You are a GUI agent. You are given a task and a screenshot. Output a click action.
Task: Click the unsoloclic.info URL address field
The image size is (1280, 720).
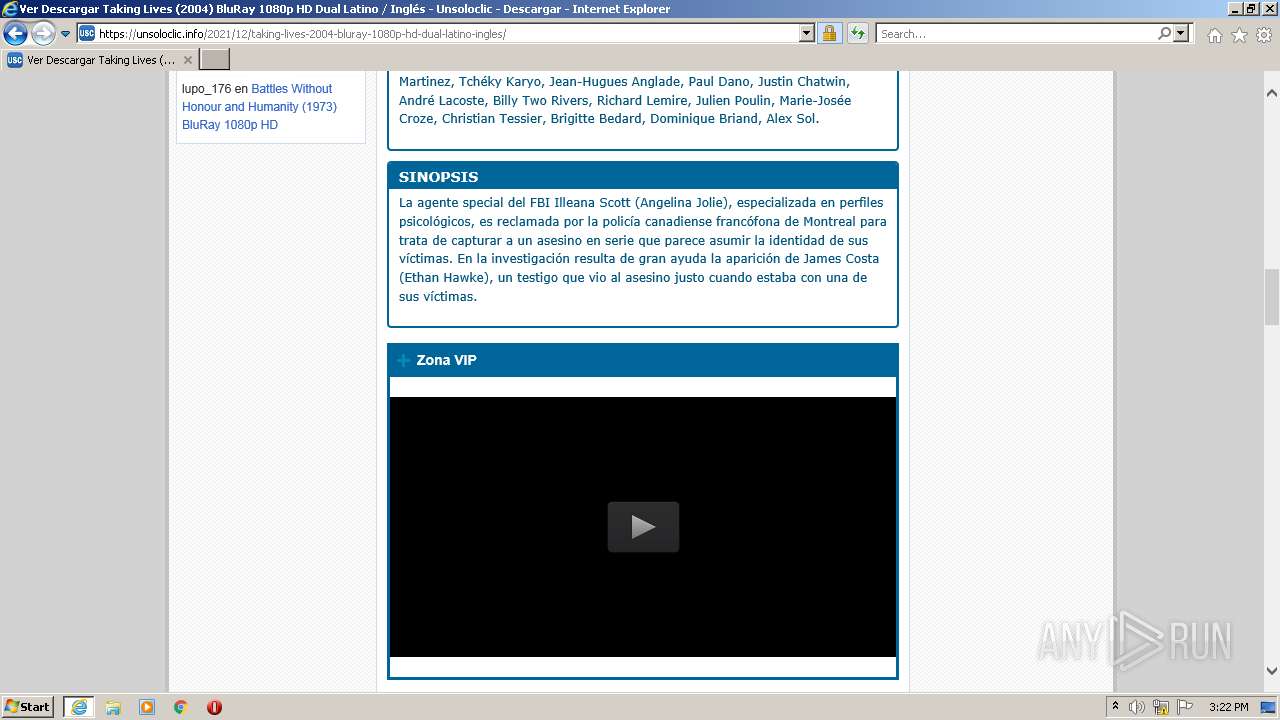coord(447,34)
